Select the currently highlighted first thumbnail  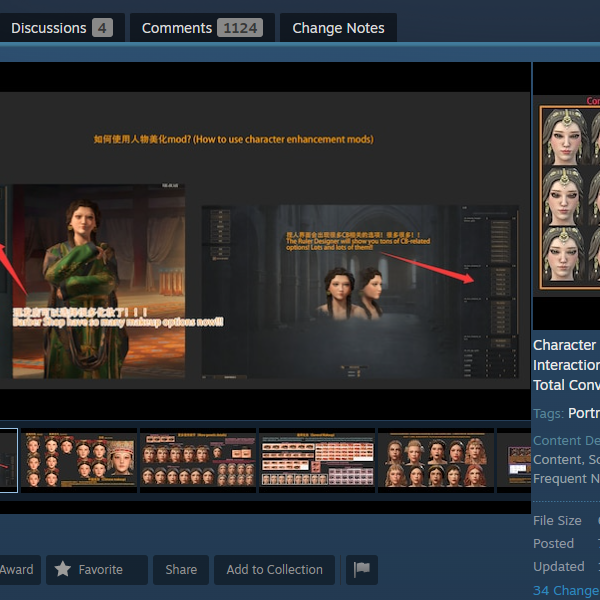click(x=8, y=460)
